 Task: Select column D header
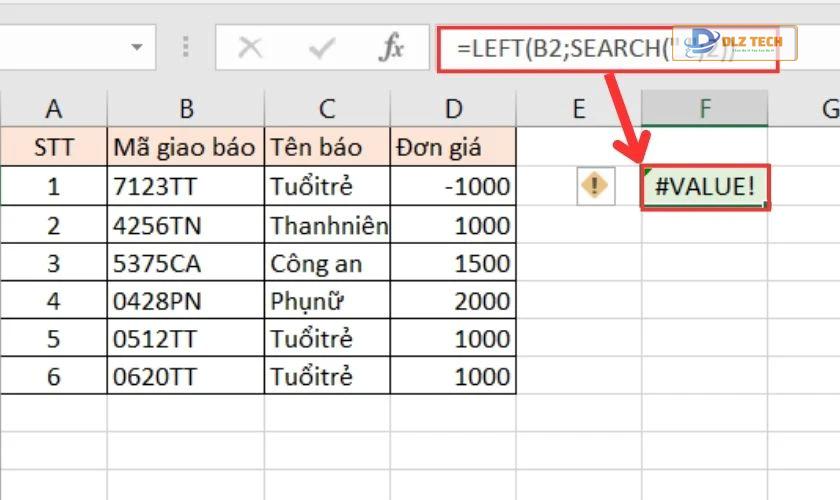pos(453,109)
